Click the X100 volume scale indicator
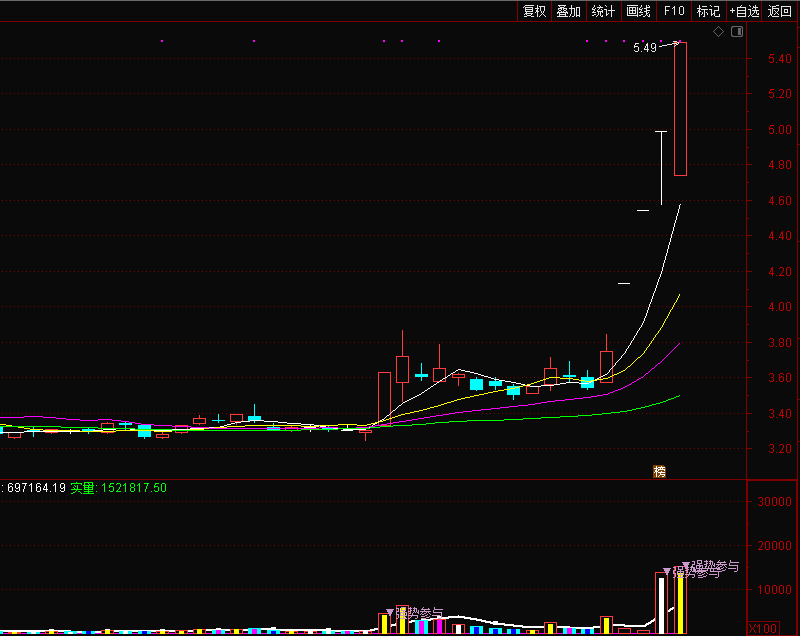Viewport: 800px width, 636px height. [763, 628]
